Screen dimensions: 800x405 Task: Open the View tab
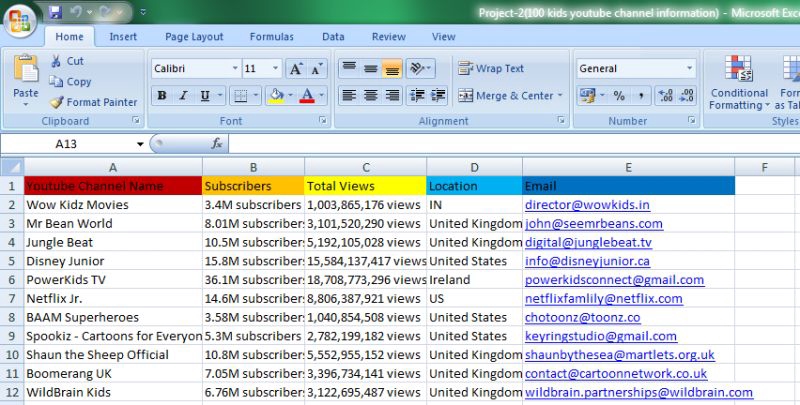coord(443,37)
